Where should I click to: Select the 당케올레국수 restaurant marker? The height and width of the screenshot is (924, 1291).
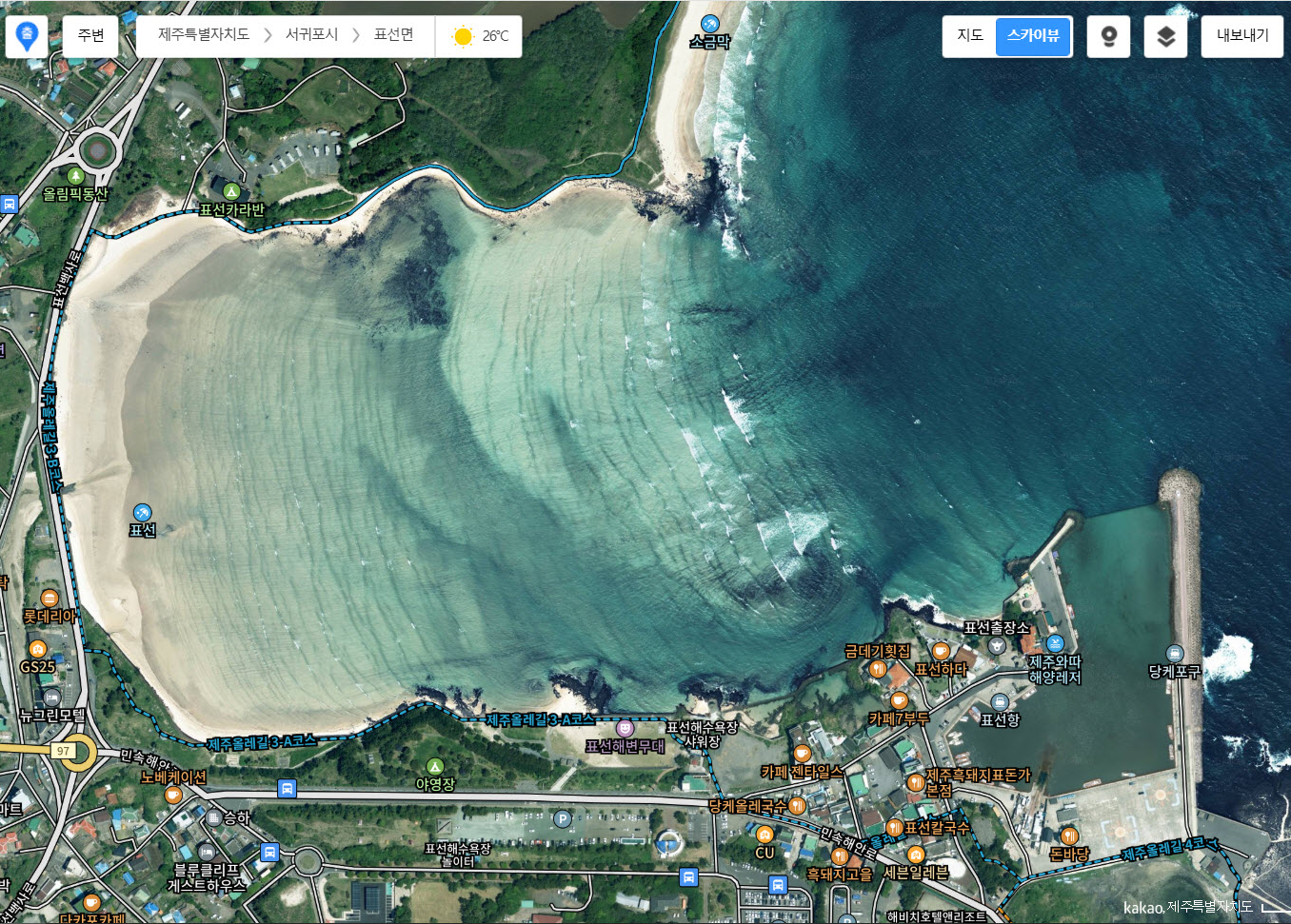coord(798,806)
